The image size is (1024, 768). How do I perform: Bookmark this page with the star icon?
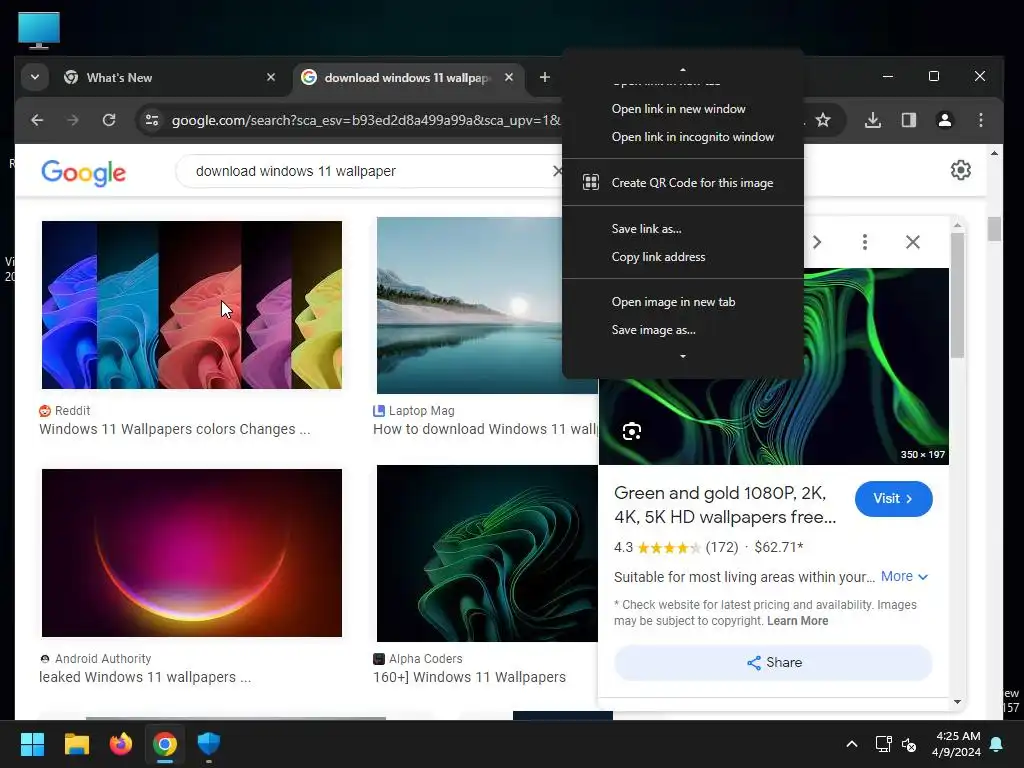[x=824, y=120]
